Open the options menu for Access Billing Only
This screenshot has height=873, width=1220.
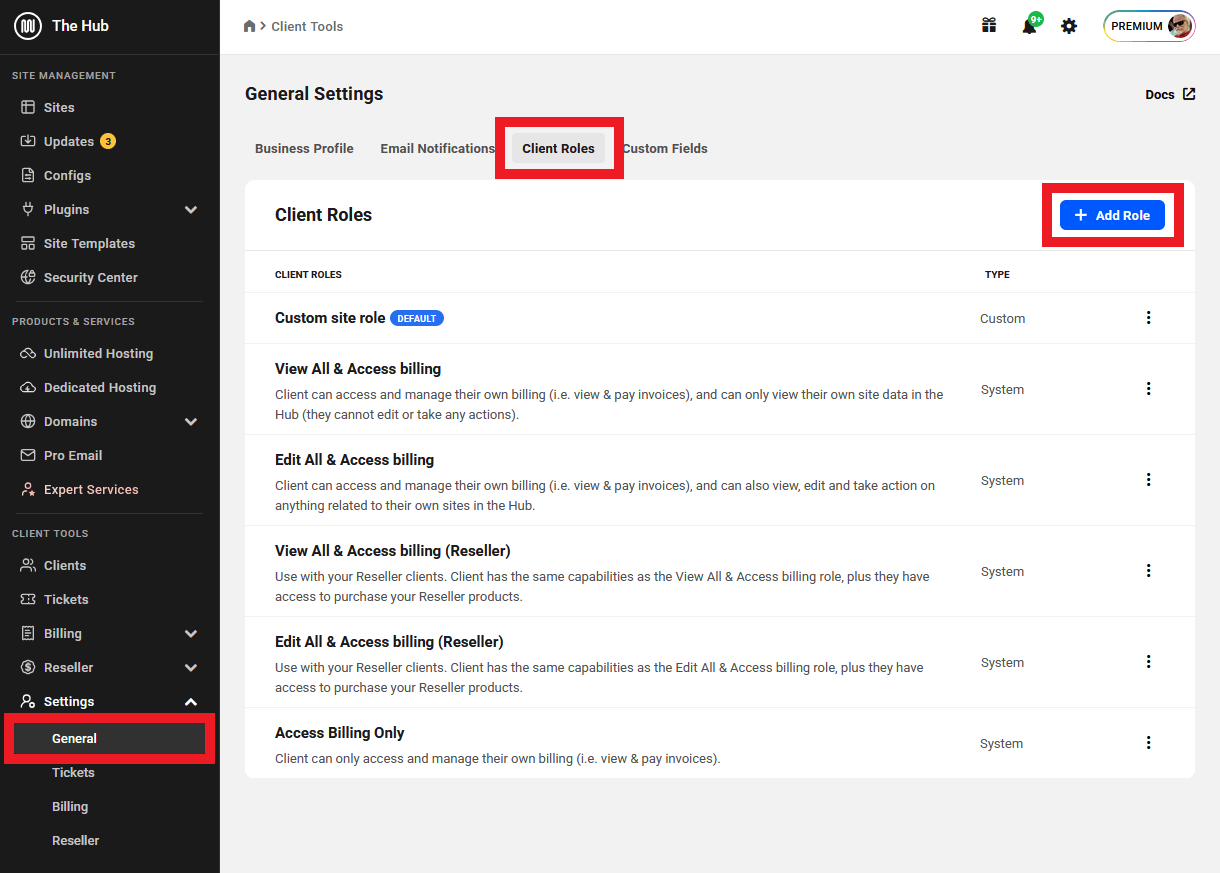click(x=1148, y=743)
